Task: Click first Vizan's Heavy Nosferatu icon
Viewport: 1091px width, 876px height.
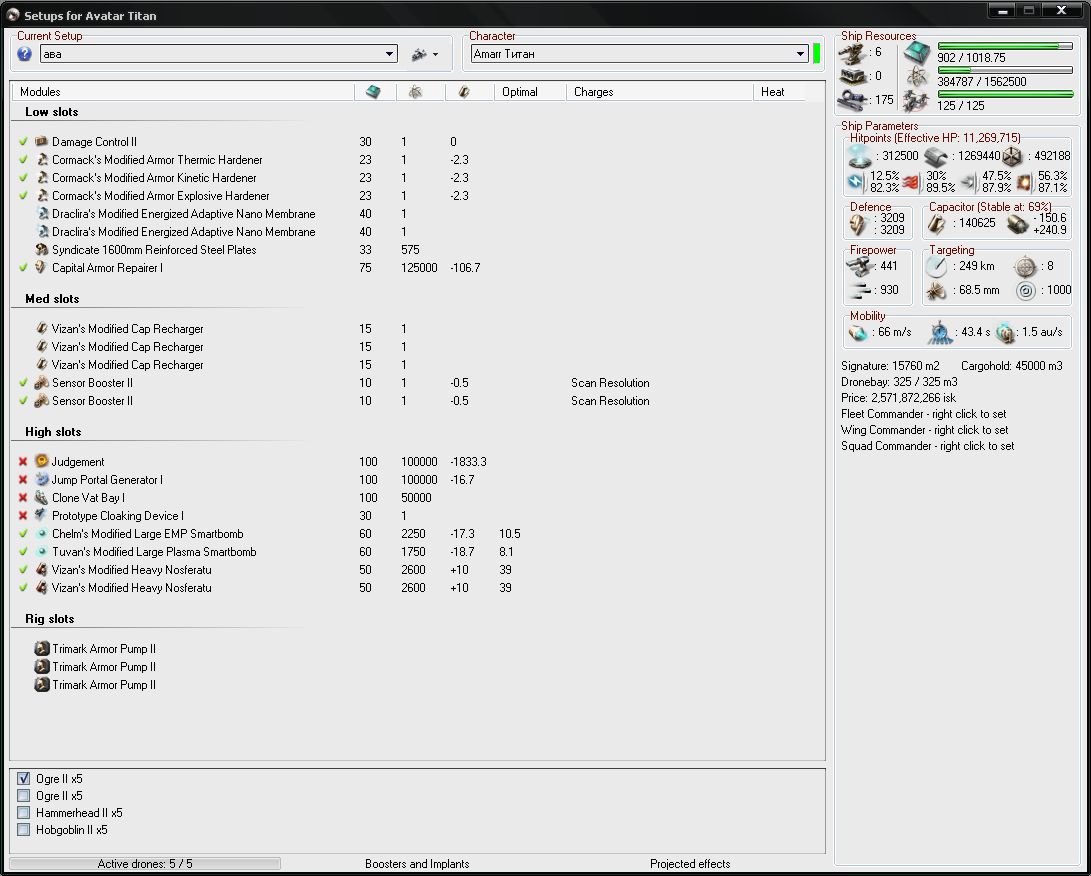Action: (42, 570)
